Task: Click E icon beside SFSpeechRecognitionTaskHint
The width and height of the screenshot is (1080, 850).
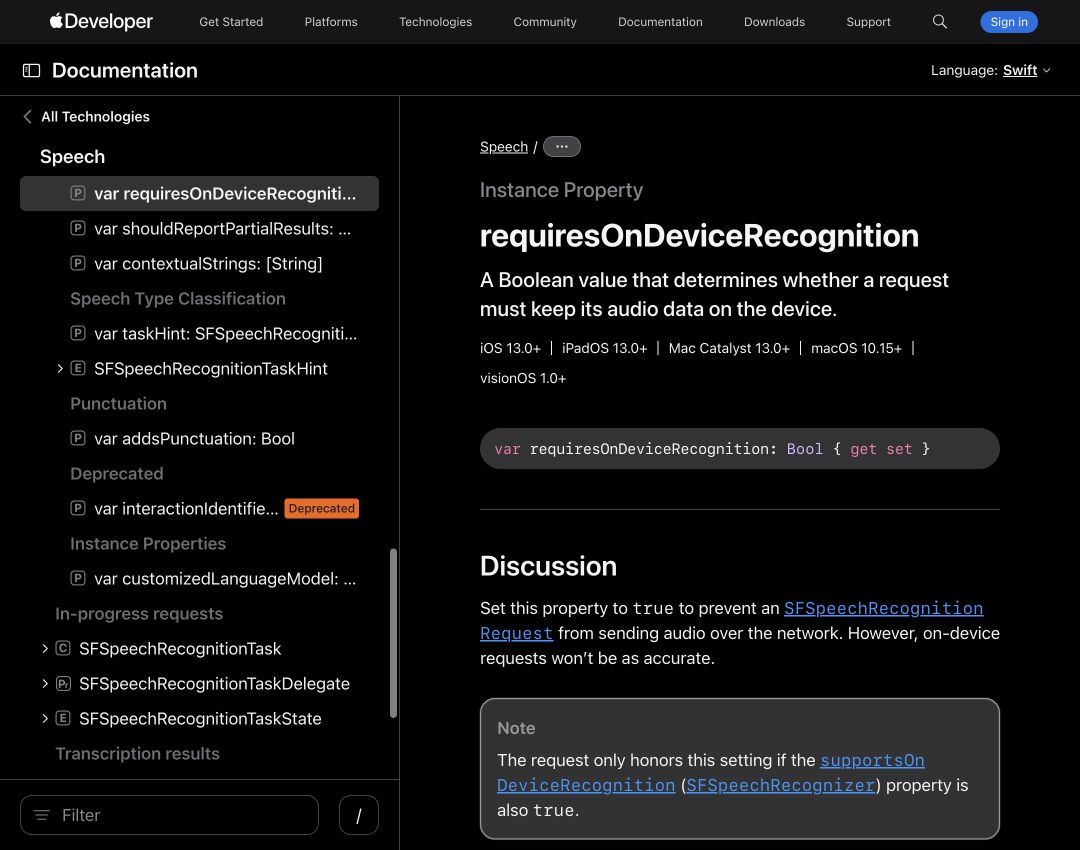Action: click(x=78, y=368)
